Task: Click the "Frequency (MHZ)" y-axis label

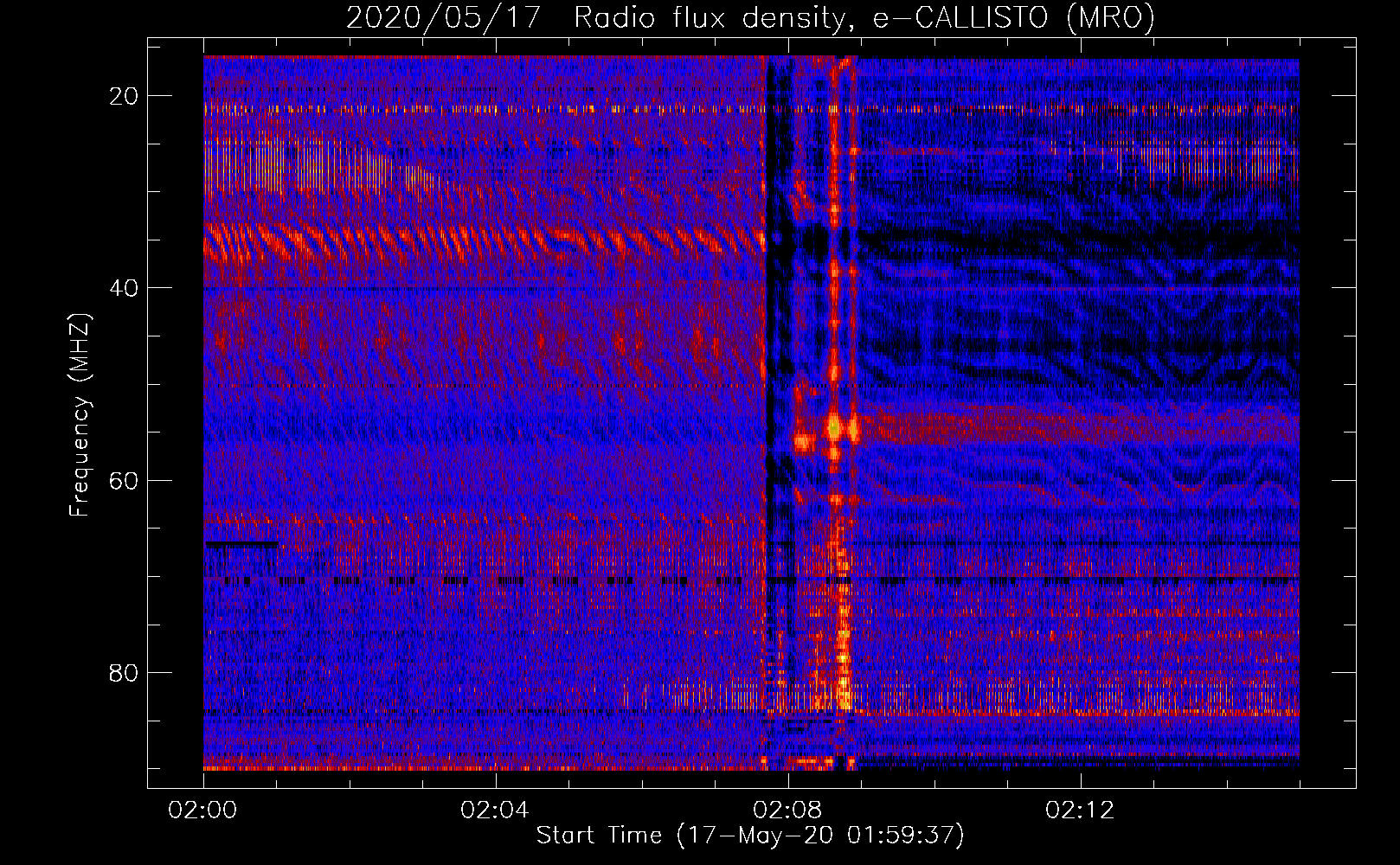Action: pyautogui.click(x=80, y=415)
